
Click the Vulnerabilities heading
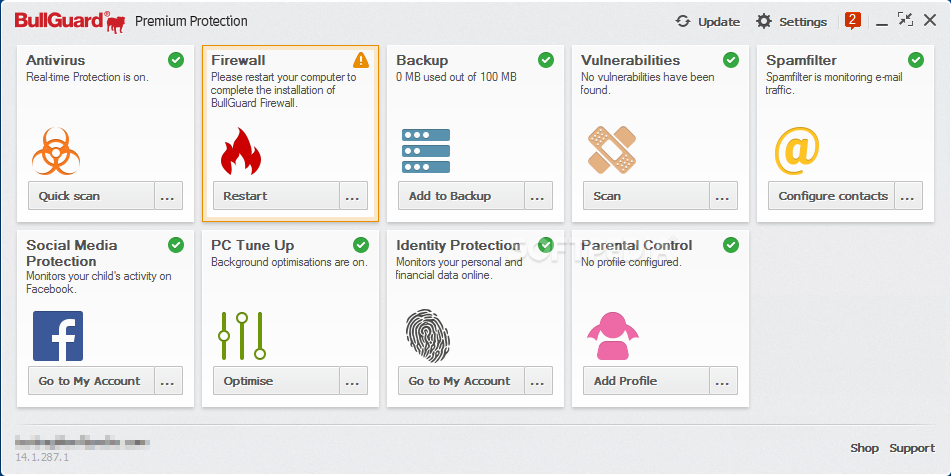(x=631, y=60)
